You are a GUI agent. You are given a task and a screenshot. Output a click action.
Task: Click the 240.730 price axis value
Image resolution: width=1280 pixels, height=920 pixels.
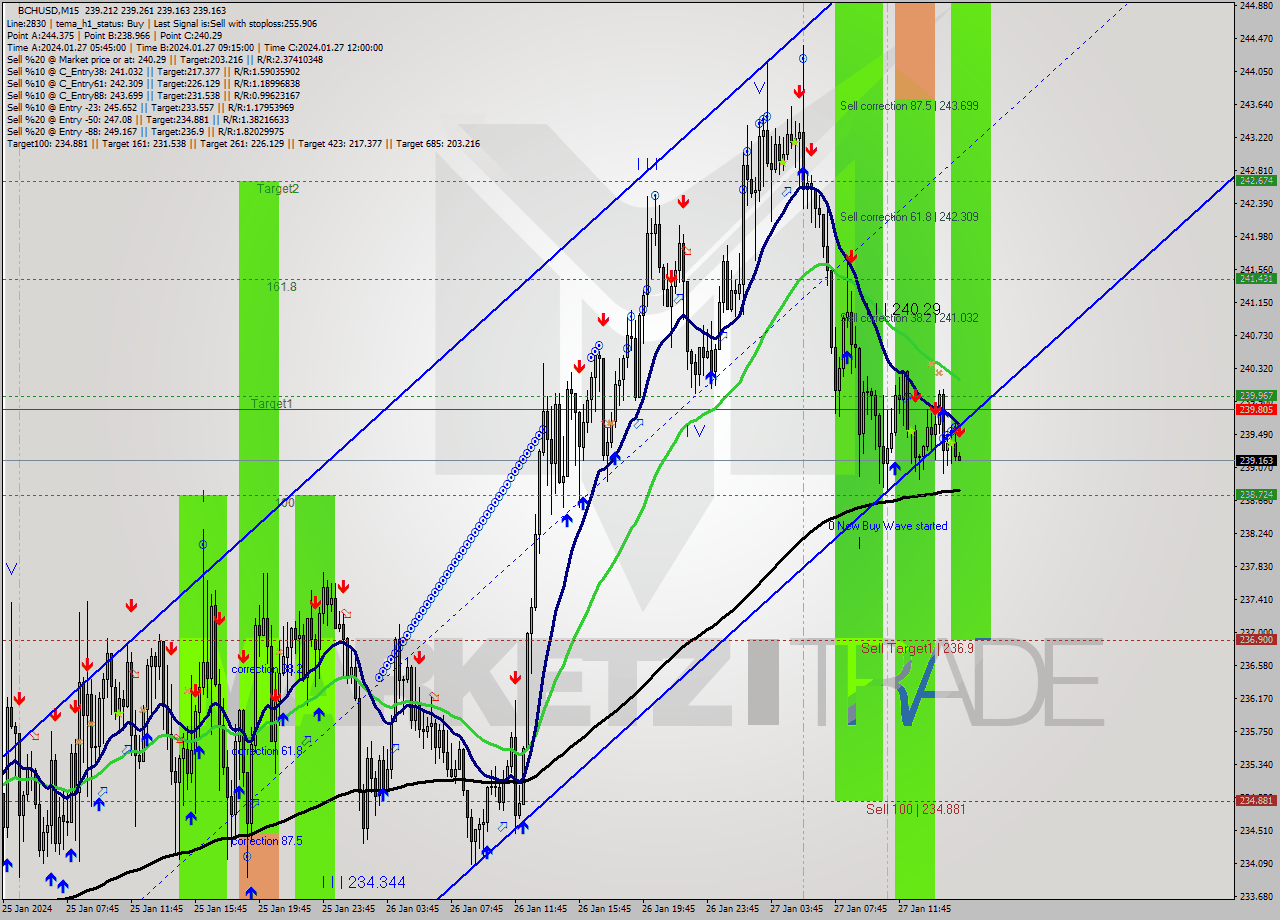point(1256,335)
